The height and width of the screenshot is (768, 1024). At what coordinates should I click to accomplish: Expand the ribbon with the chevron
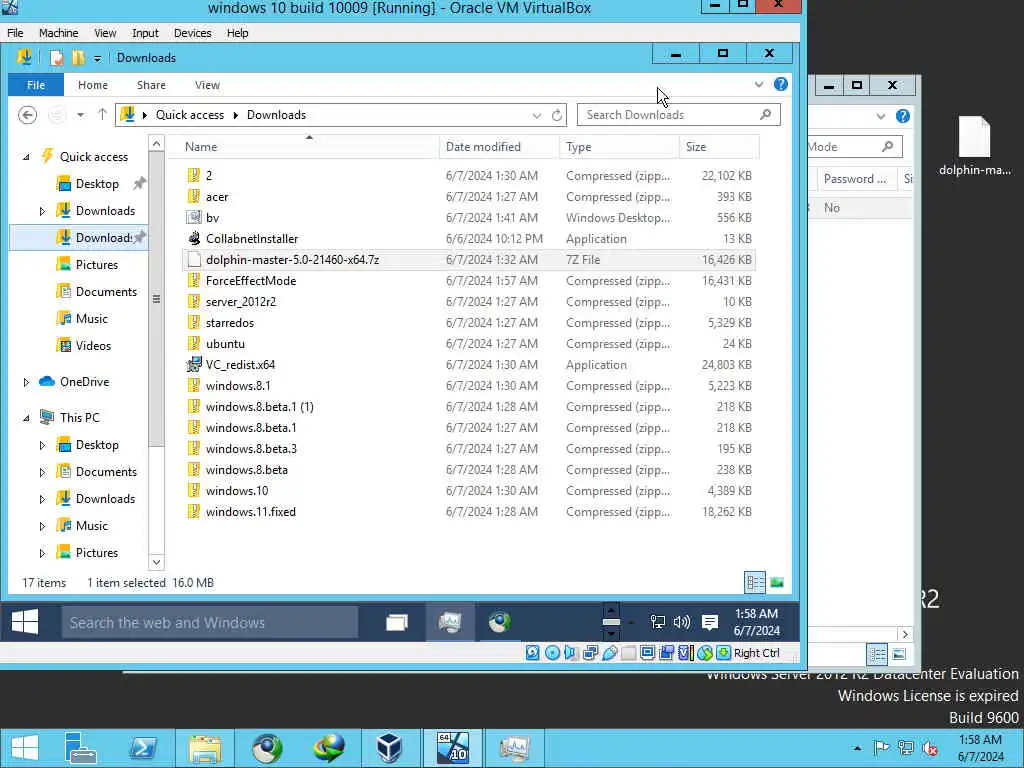click(759, 84)
